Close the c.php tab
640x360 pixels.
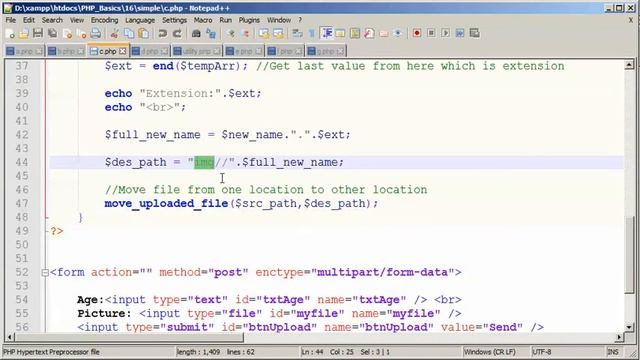(x=122, y=51)
